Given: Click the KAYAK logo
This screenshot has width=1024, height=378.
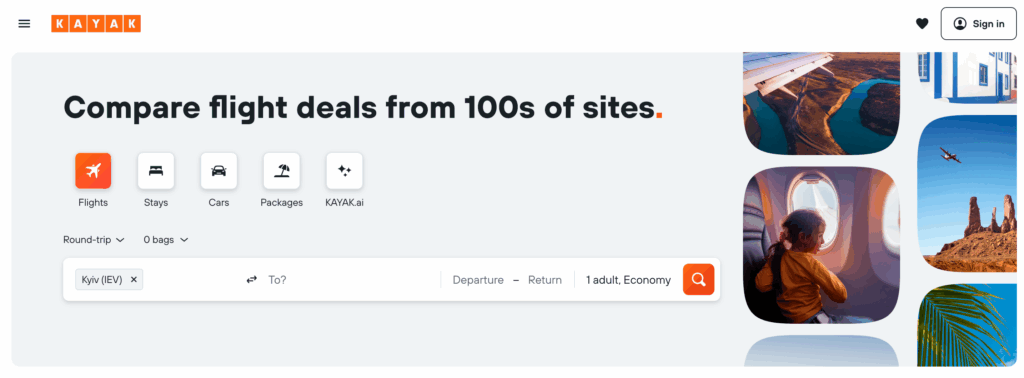Looking at the screenshot, I should 96,24.
